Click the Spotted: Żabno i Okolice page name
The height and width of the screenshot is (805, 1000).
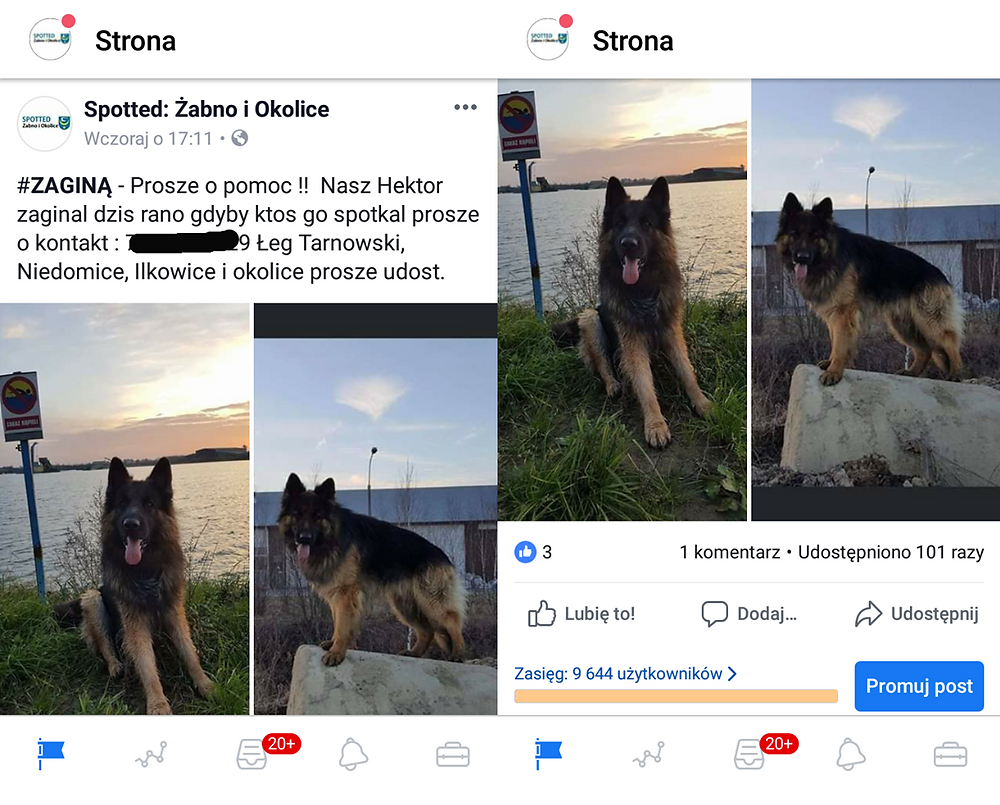pyautogui.click(x=207, y=109)
